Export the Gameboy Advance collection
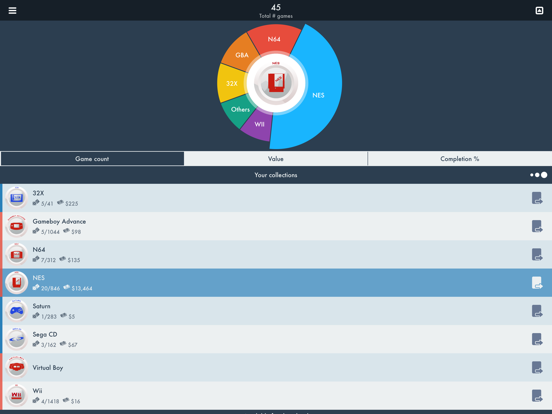This screenshot has width=552, height=414. (x=537, y=226)
